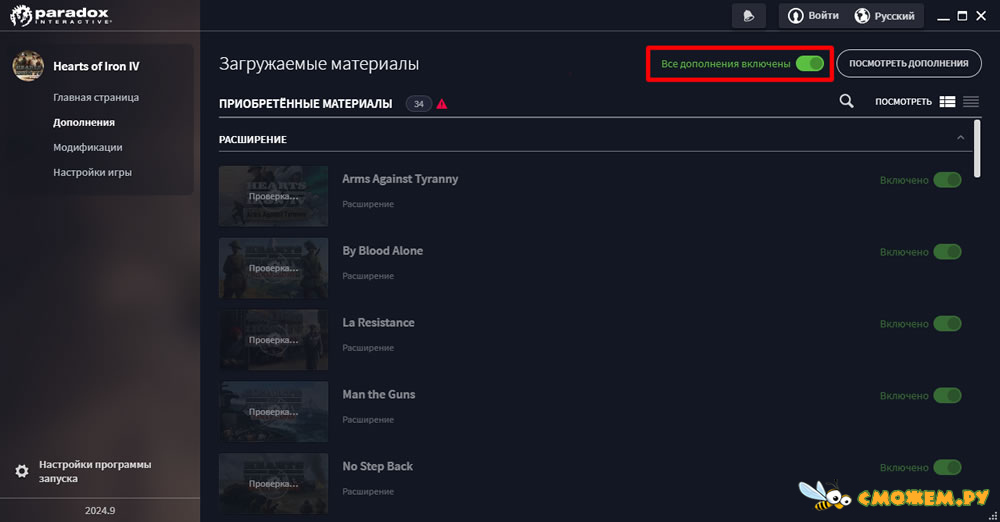The image size is (1000, 522).
Task: Disable By Blood Alone expansion
Action: point(947,252)
